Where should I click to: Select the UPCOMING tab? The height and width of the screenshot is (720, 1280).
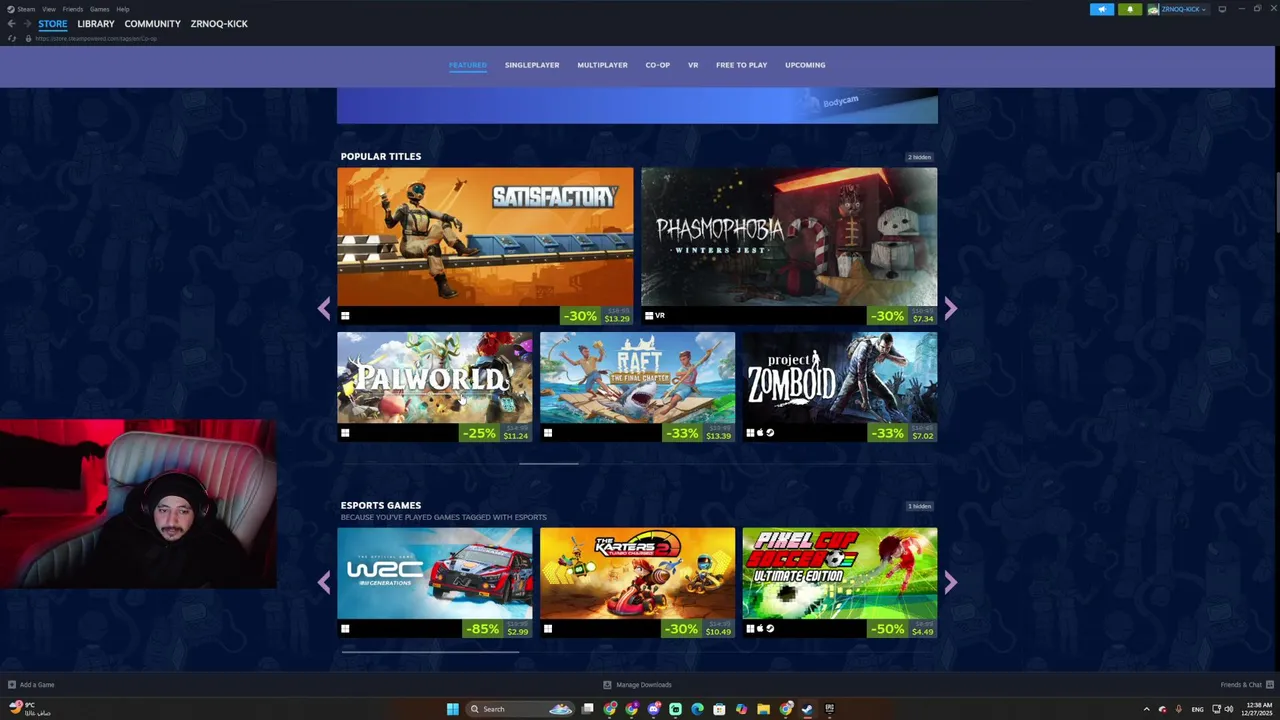tap(805, 65)
